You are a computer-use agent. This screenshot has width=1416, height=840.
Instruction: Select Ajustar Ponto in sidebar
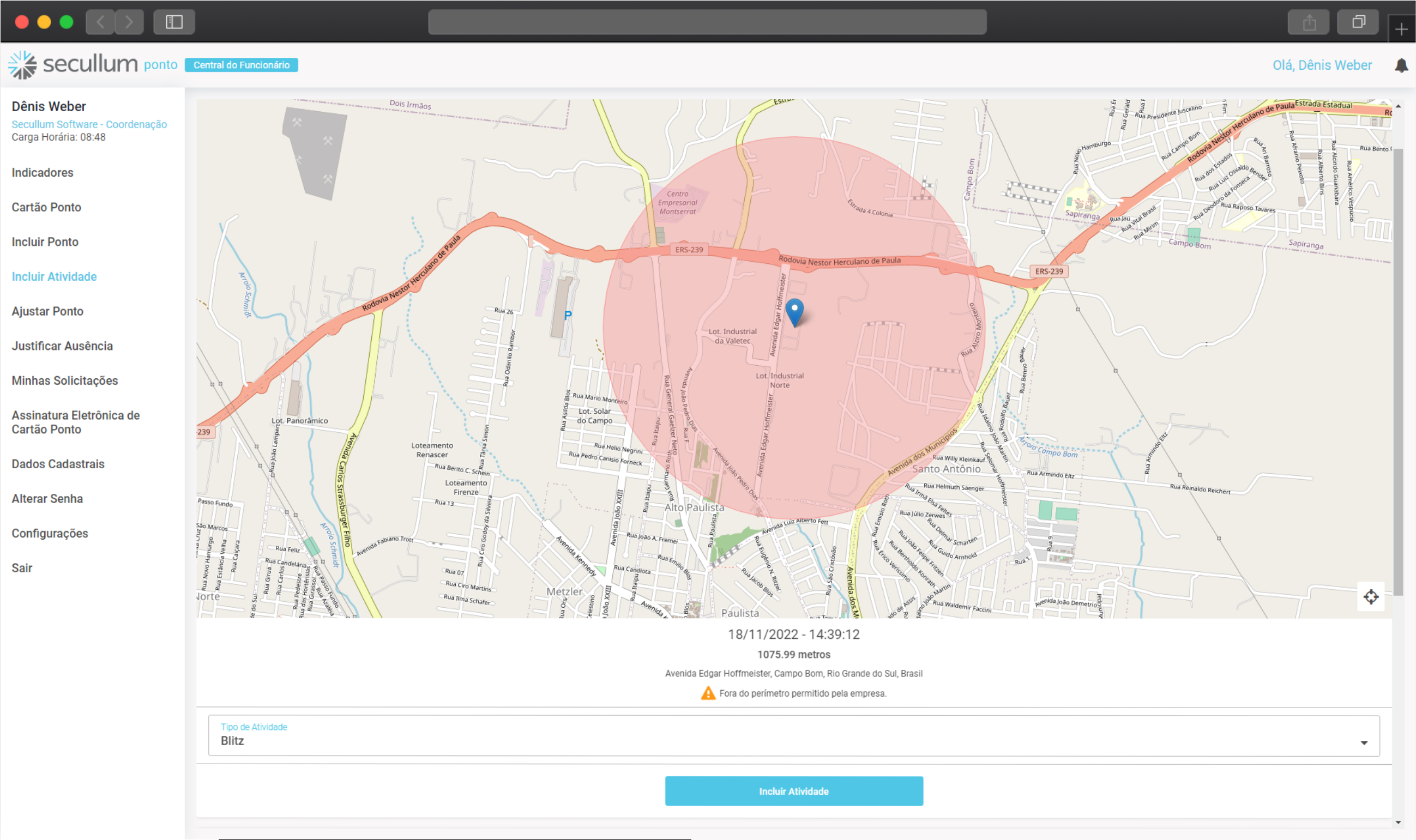point(47,311)
